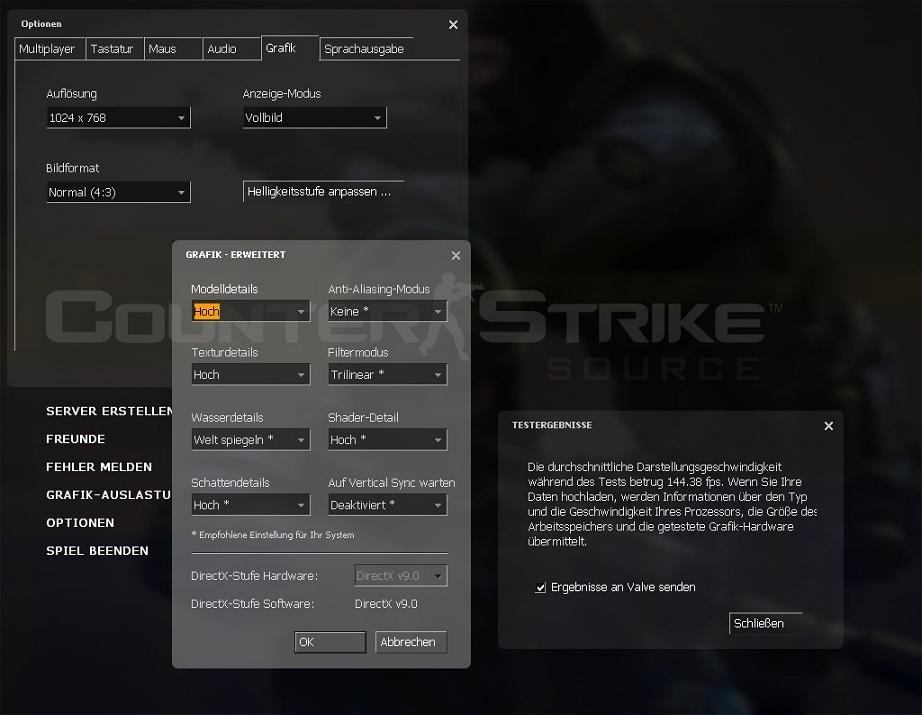Screen dimensions: 922x715
Task: Open the Schattendetails dropdown
Action: [x=250, y=505]
